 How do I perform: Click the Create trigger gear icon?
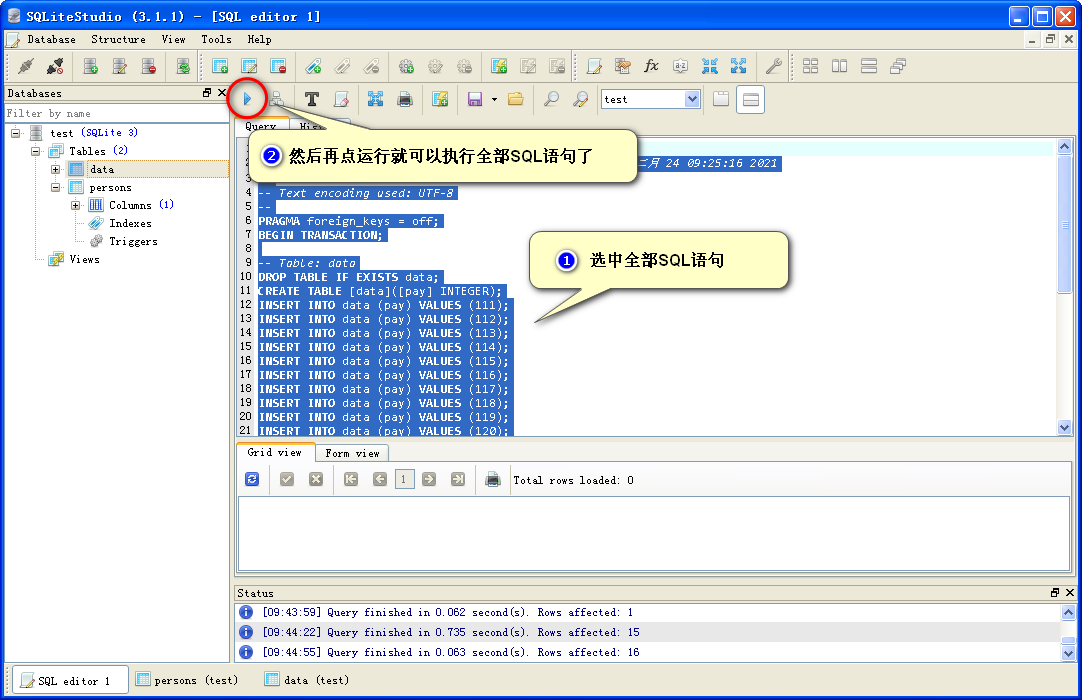coord(406,66)
